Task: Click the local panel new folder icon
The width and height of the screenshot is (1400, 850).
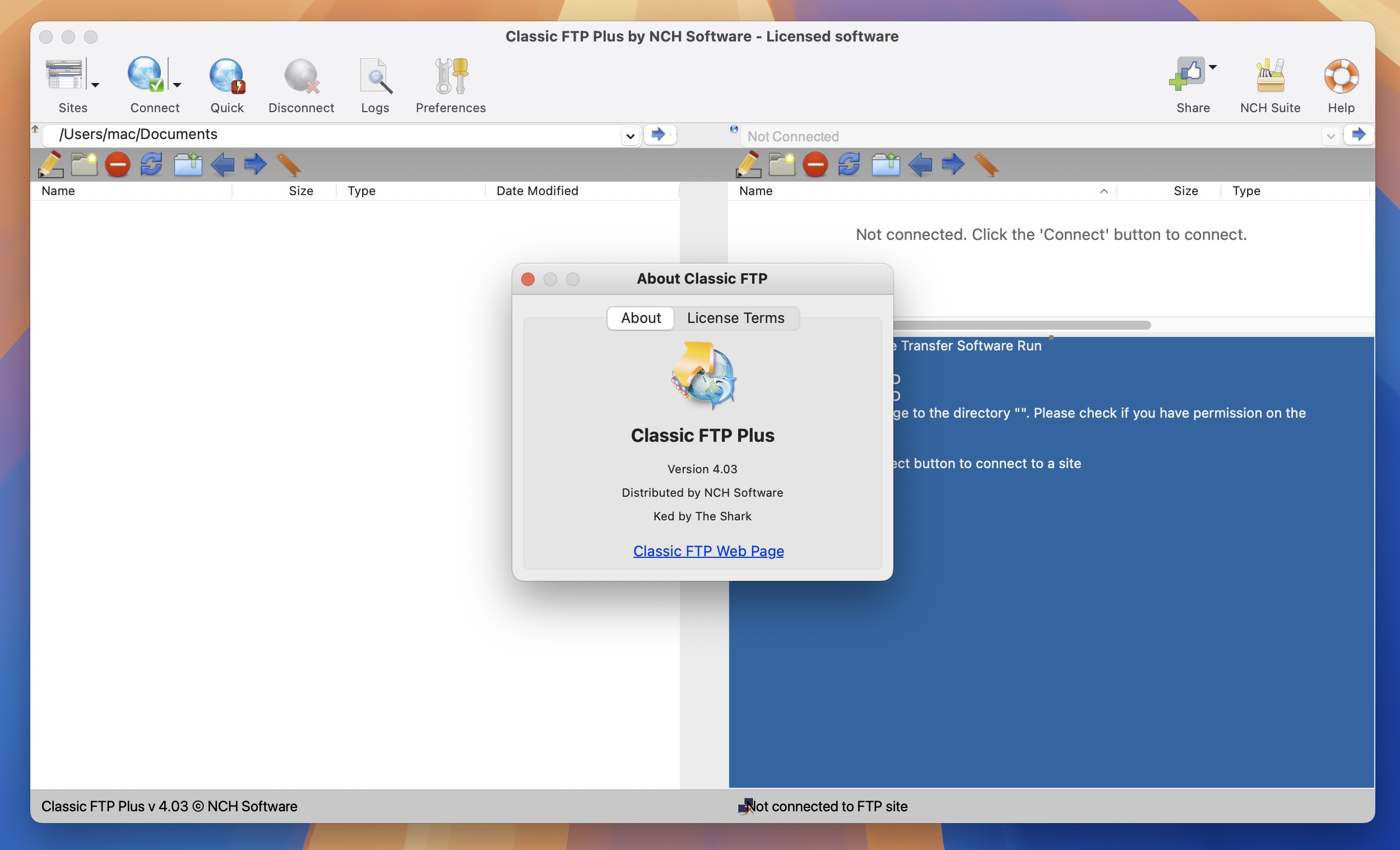Action: pyautogui.click(x=85, y=164)
